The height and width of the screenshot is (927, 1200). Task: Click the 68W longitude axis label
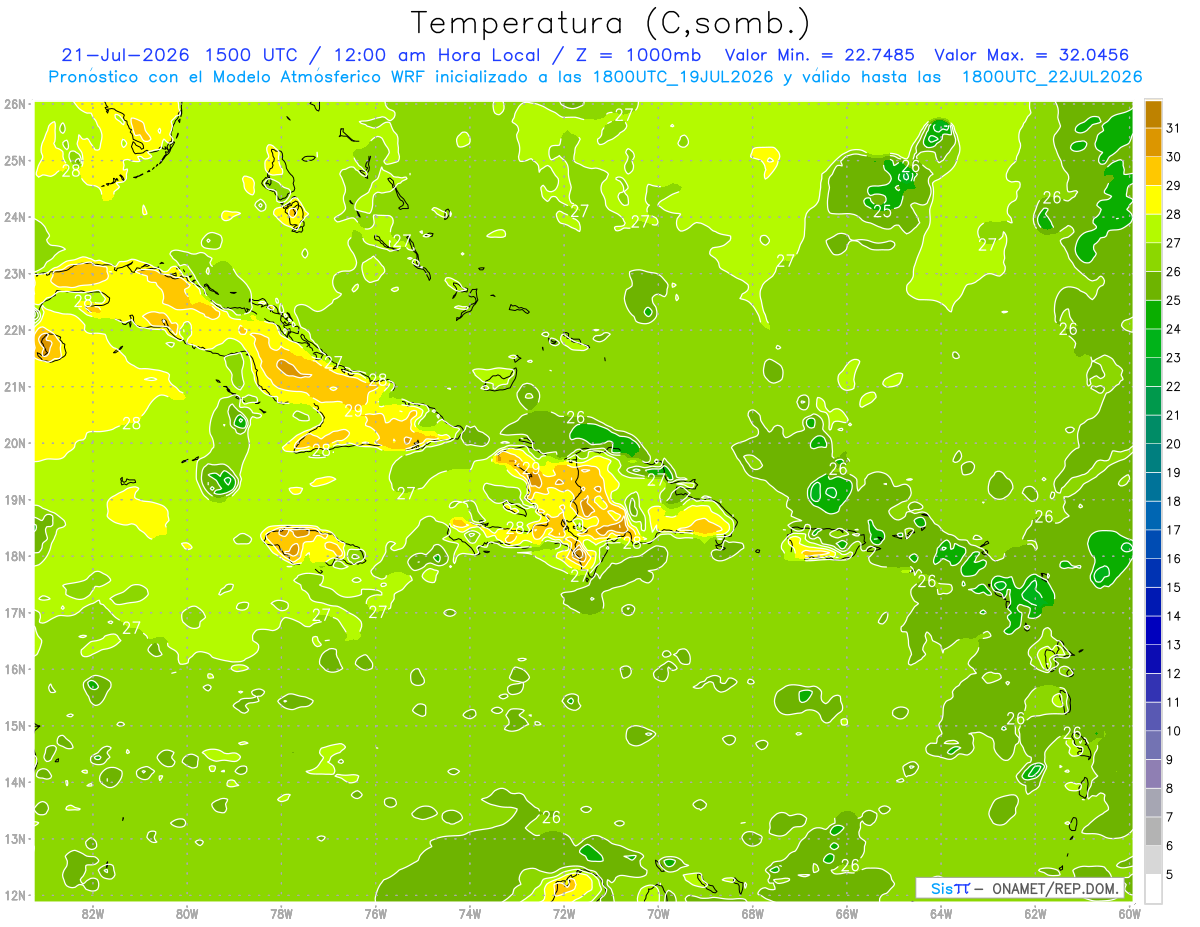752,913
